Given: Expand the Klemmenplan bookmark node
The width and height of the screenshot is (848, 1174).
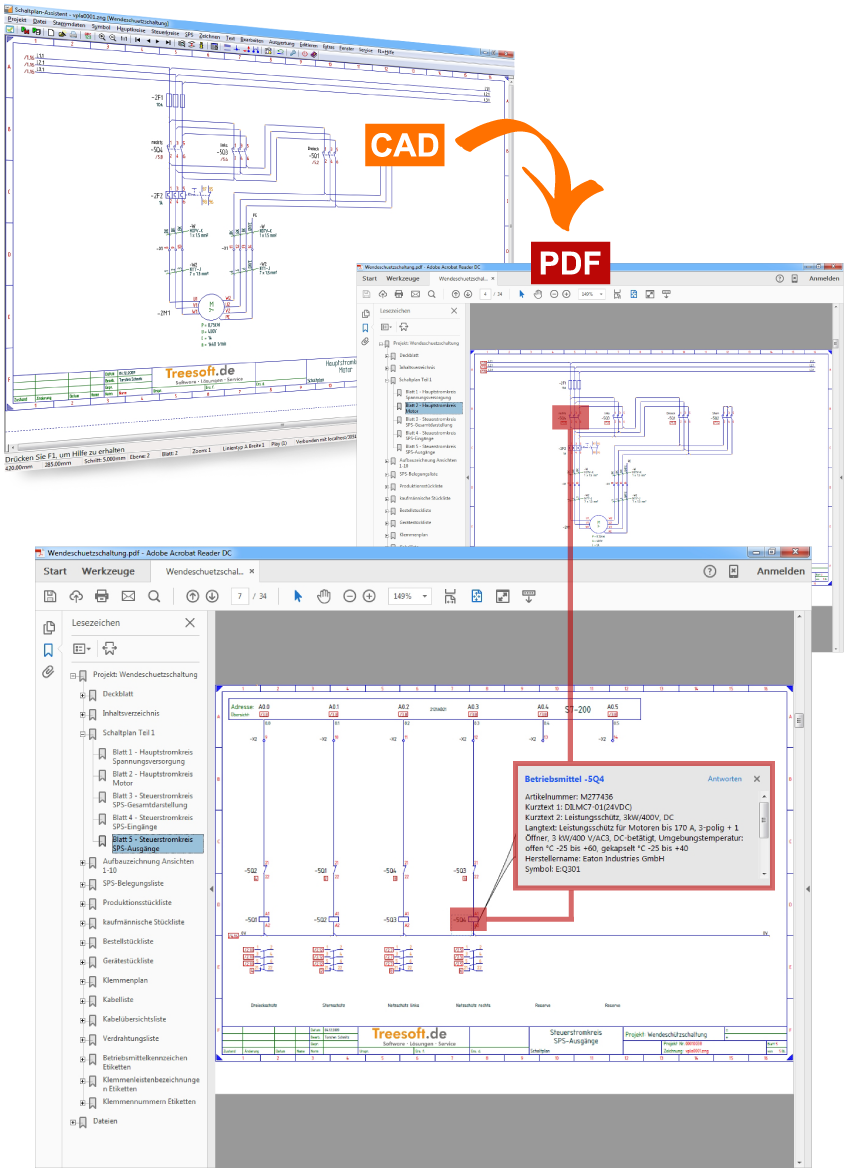Looking at the screenshot, I should 82,980.
